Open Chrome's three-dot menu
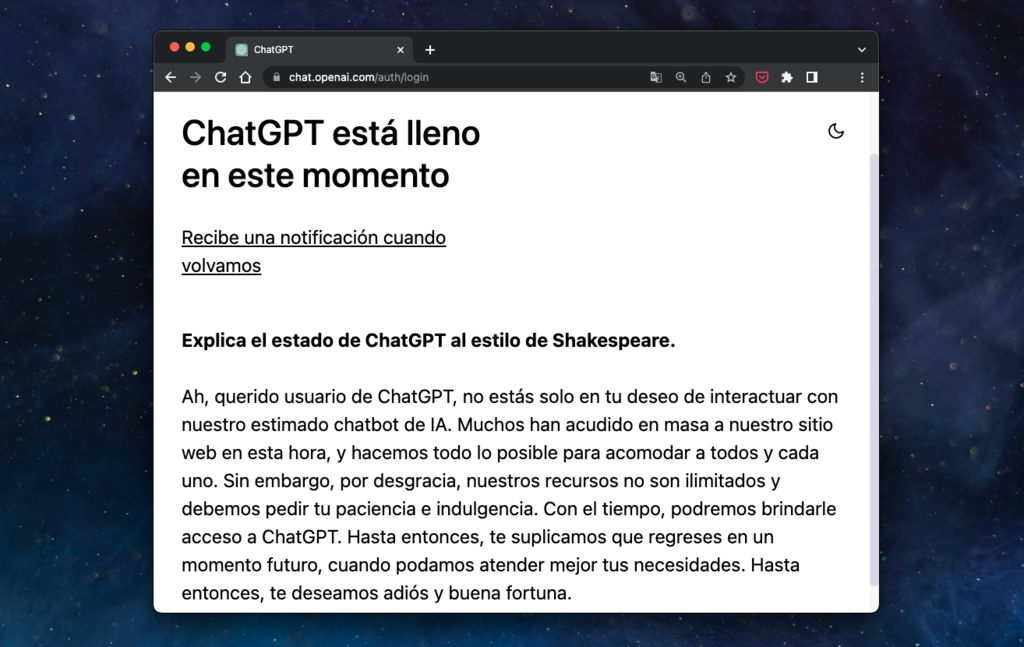This screenshot has height=647, width=1024. click(x=862, y=77)
